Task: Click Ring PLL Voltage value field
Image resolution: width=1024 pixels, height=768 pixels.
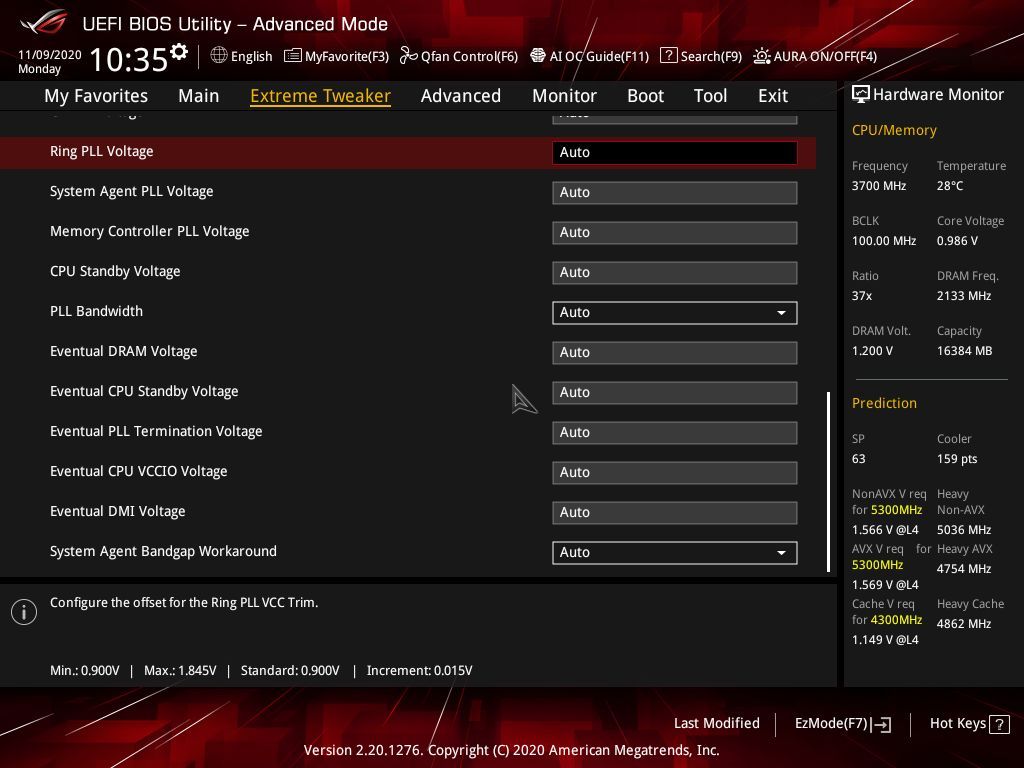Action: pos(675,153)
